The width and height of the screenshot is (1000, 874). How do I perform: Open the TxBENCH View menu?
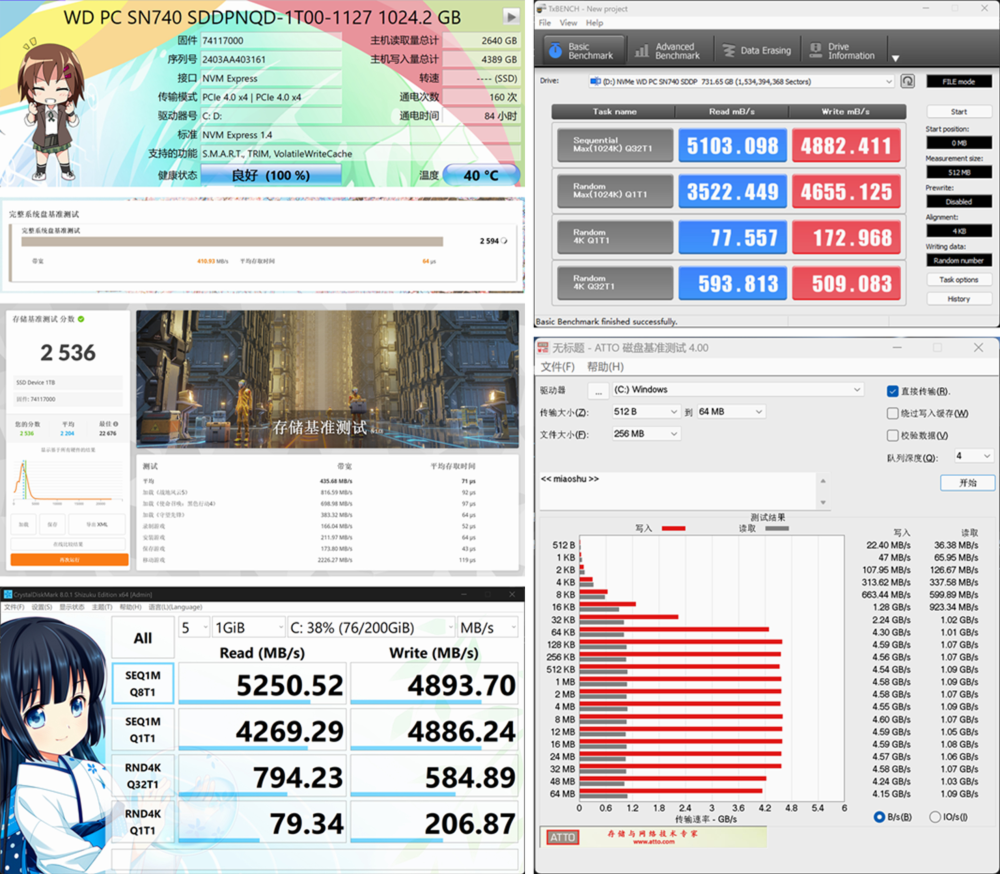pos(568,22)
